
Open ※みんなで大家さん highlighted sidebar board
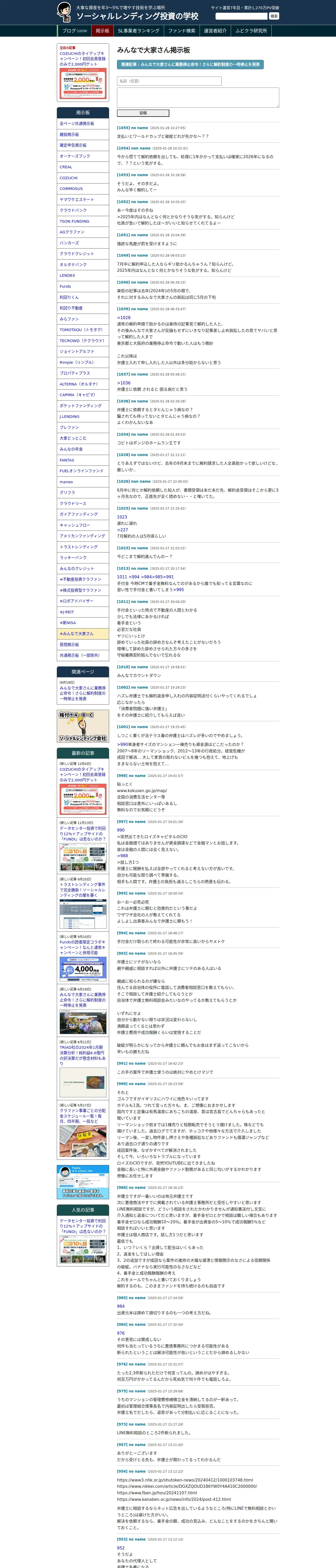(83, 634)
